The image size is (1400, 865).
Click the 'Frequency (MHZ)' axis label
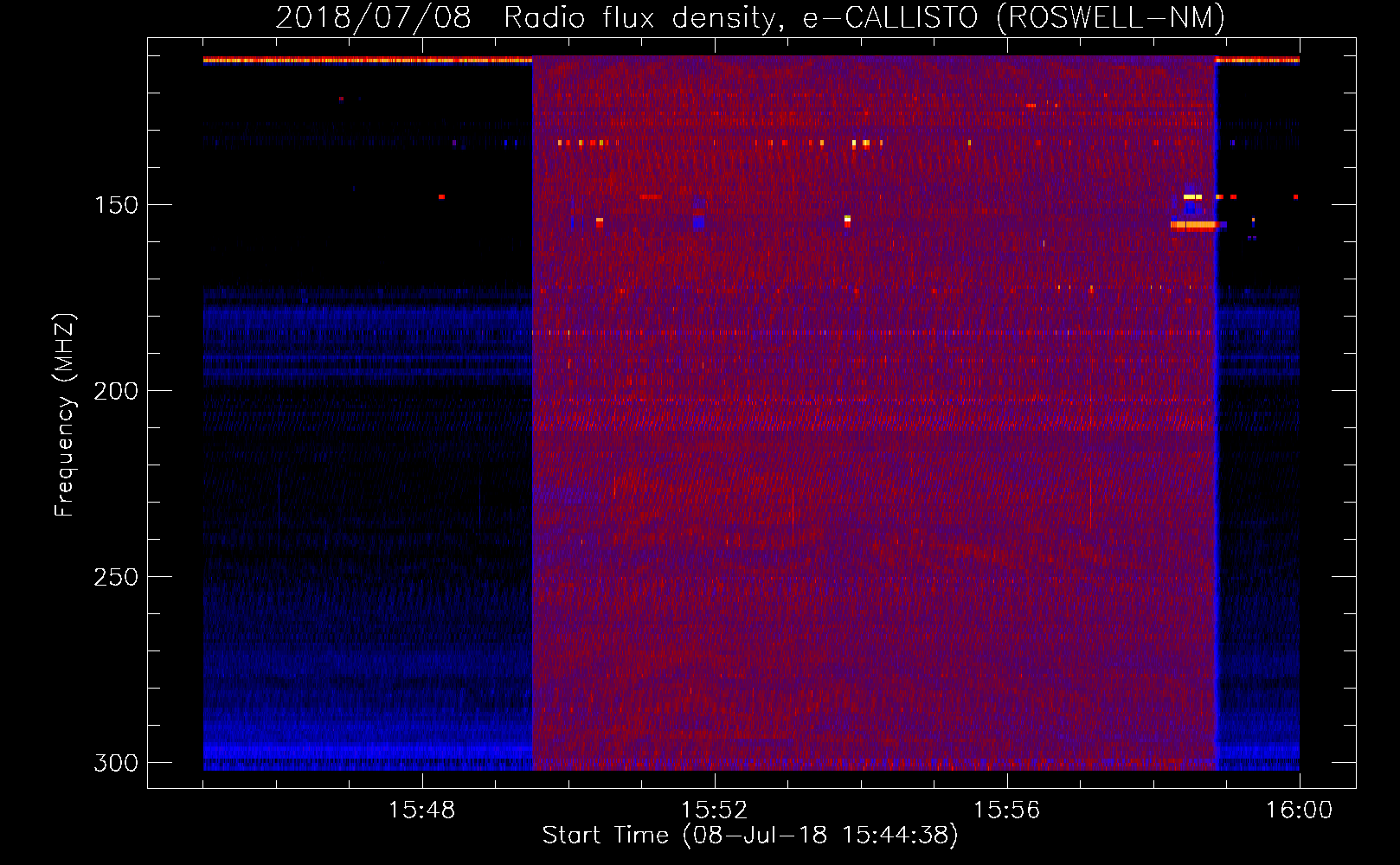[x=65, y=415]
